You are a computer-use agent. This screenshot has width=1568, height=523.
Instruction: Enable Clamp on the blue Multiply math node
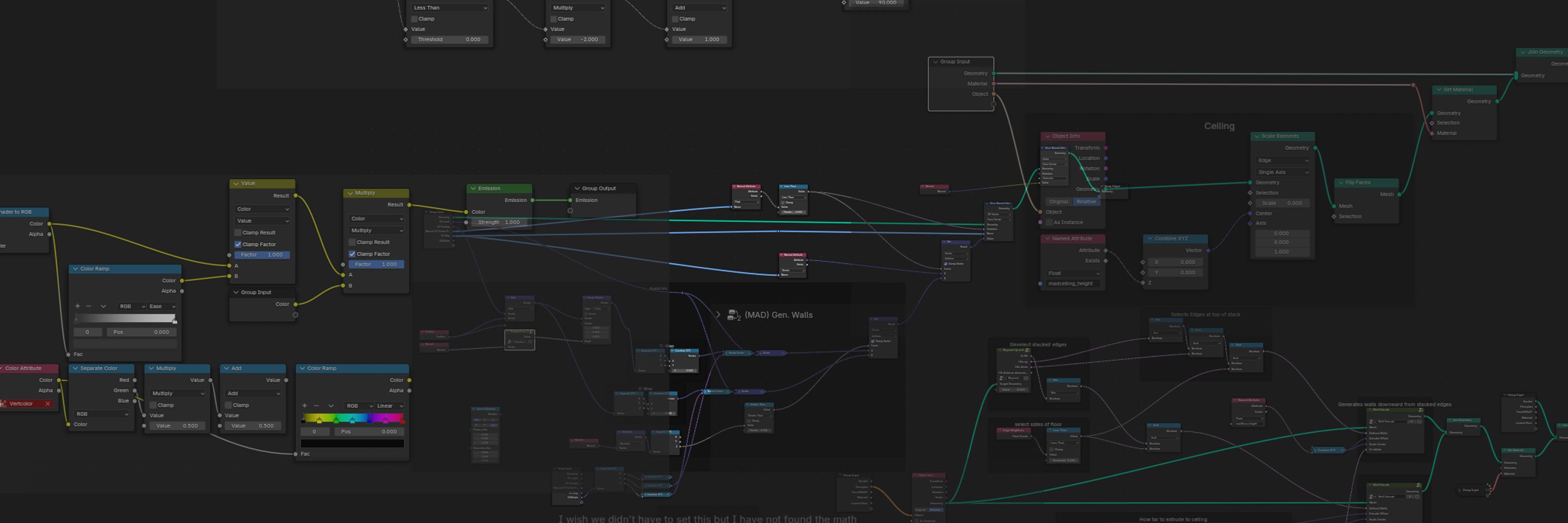(x=153, y=405)
